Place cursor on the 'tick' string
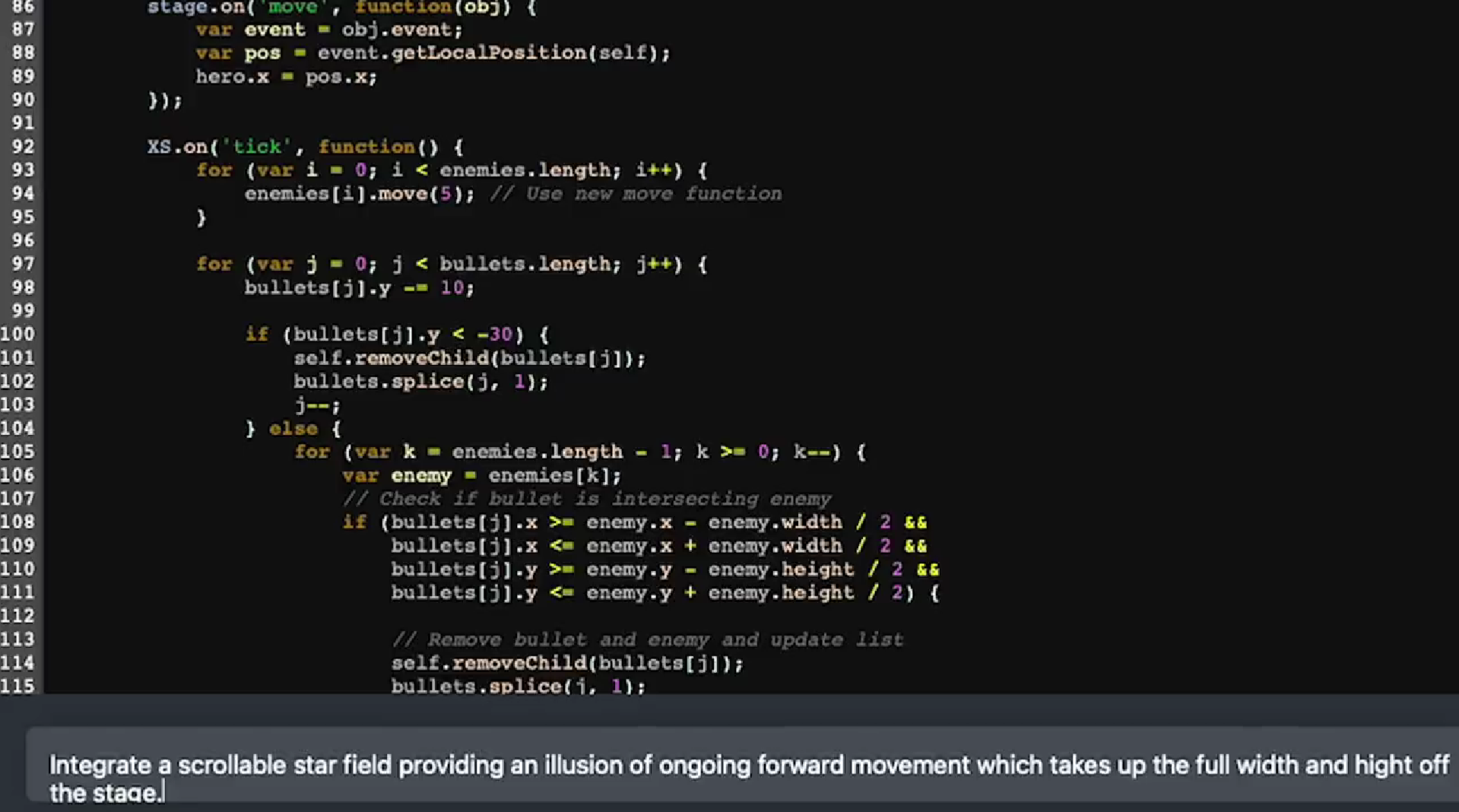 pyautogui.click(x=256, y=147)
